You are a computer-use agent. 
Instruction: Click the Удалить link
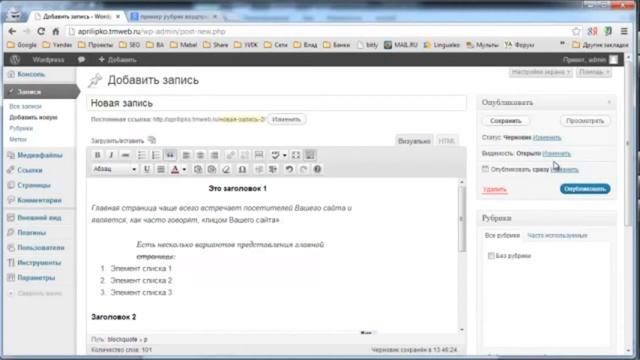click(x=495, y=189)
